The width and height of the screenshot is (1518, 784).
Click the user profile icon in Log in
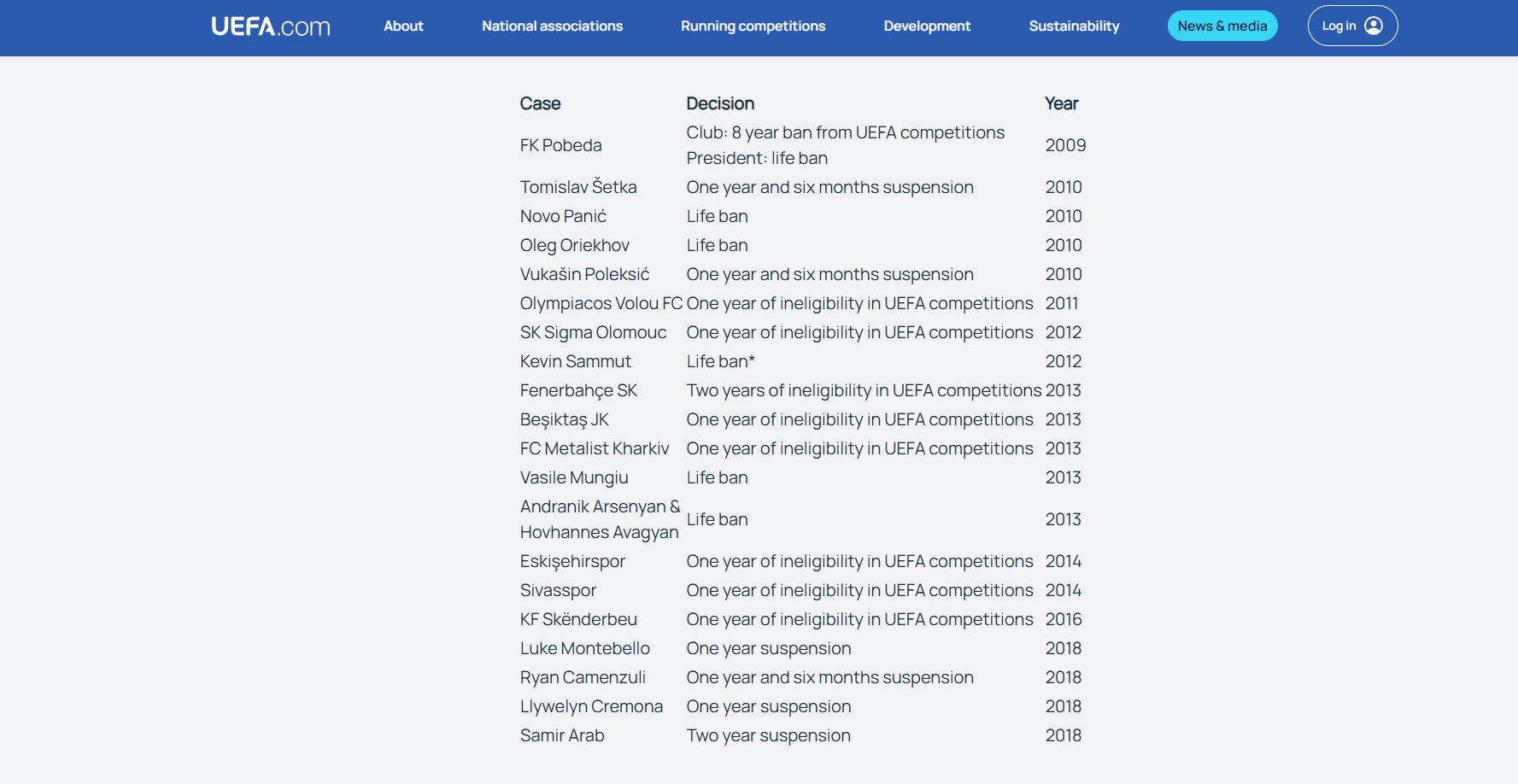1374,26
